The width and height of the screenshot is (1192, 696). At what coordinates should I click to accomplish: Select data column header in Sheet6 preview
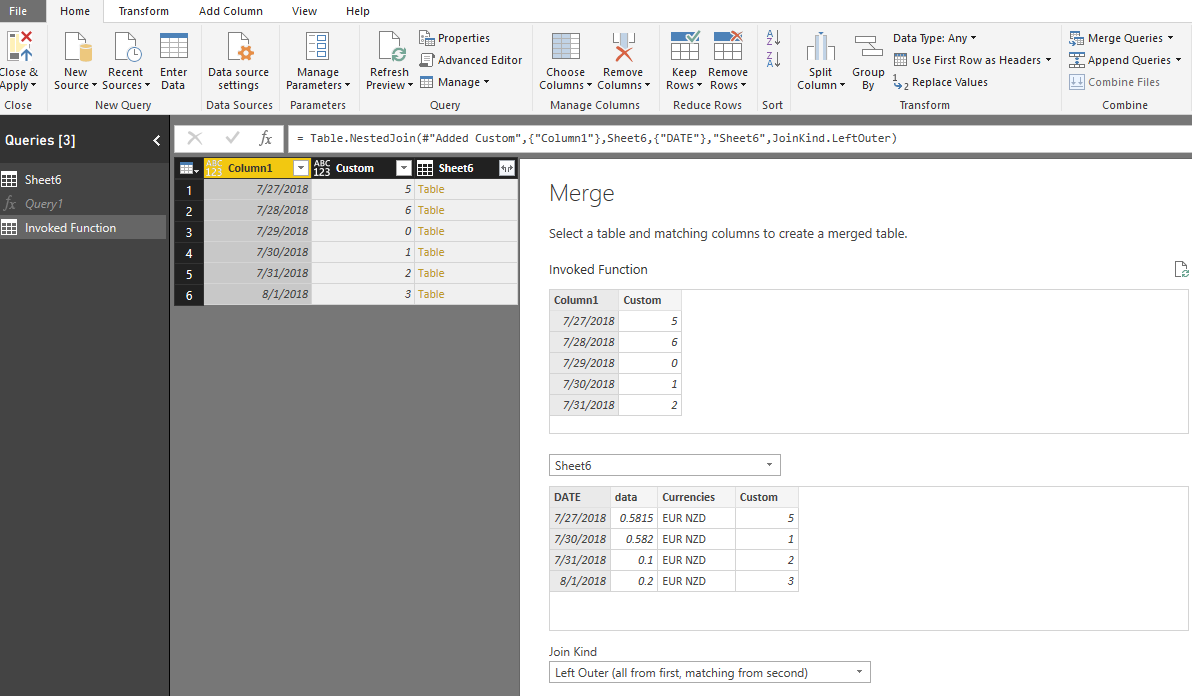[x=633, y=497]
